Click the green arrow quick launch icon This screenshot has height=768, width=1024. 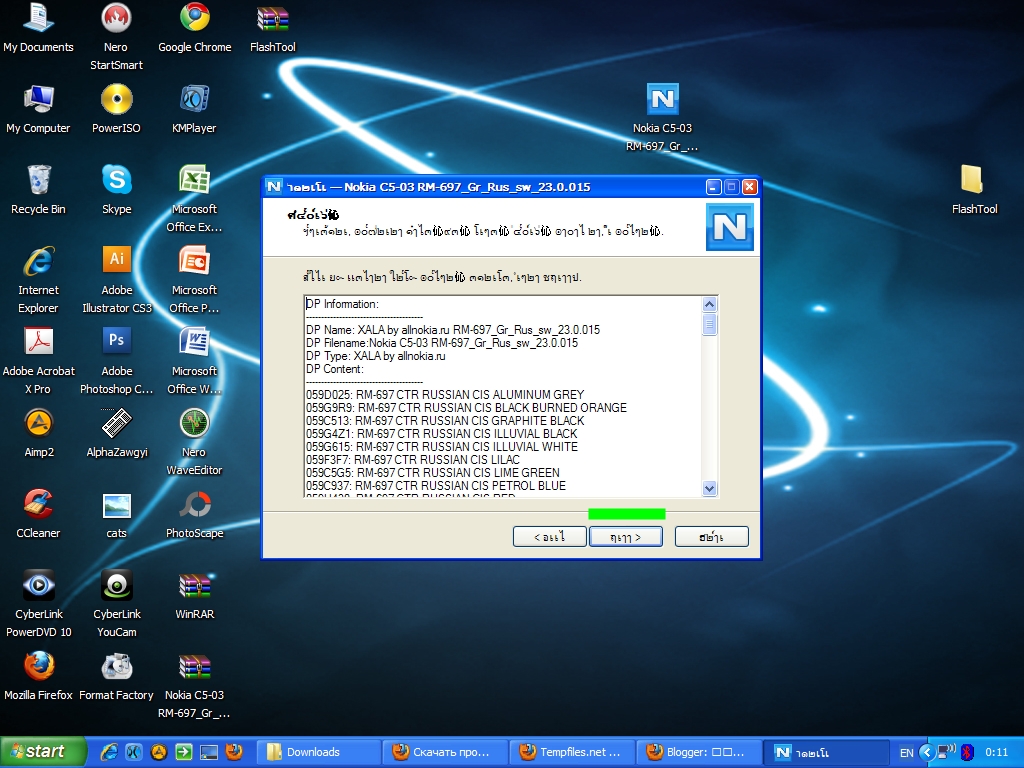184,752
